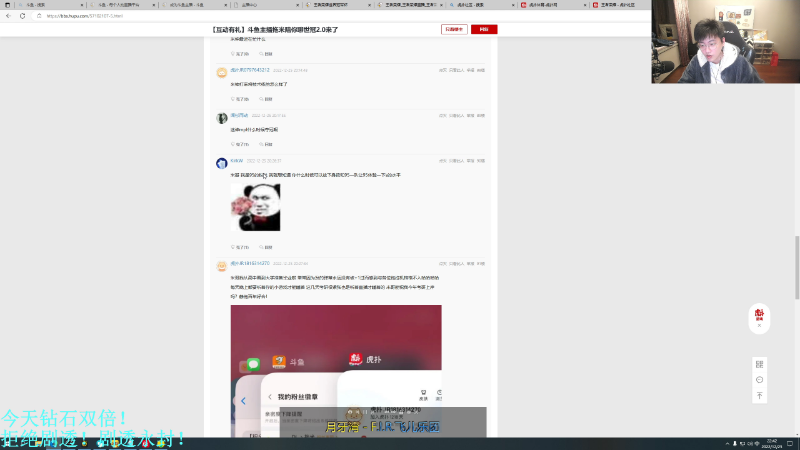Open profile of user 虎扑JR1815314270
800x450 pixels.
[x=249, y=263]
